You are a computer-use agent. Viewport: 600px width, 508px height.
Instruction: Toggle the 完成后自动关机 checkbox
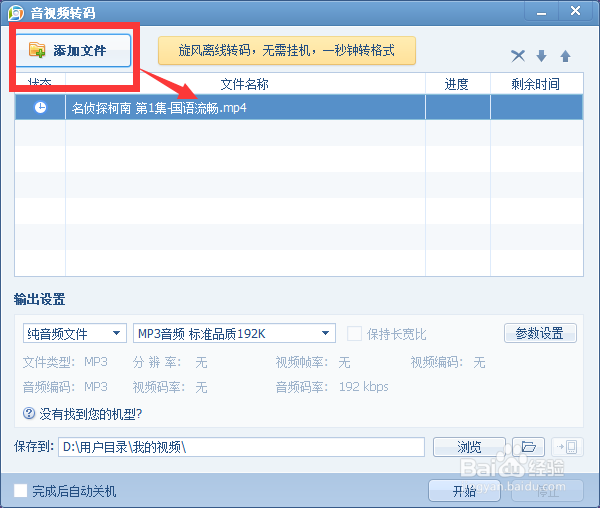tap(21, 490)
